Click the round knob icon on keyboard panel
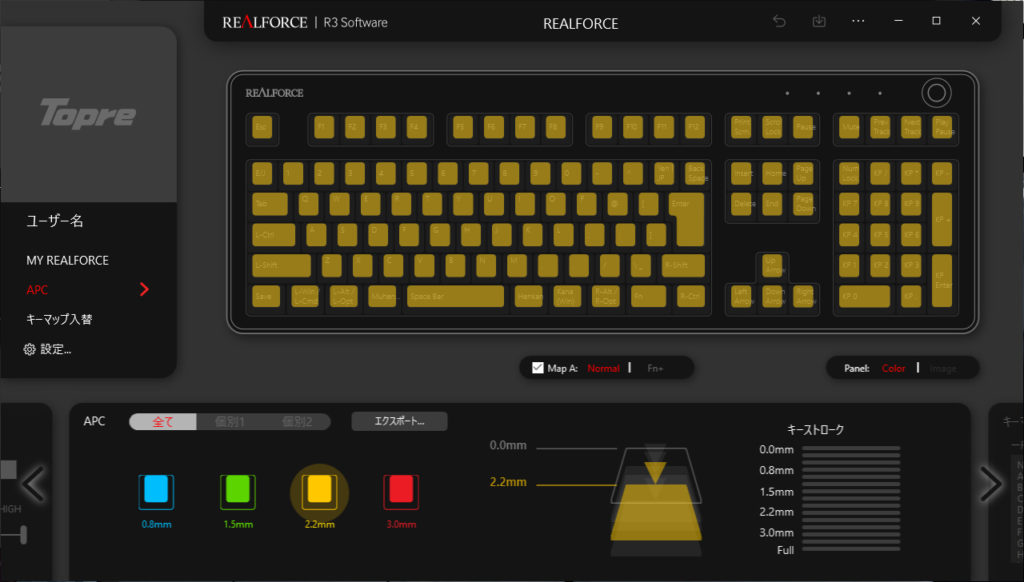The height and width of the screenshot is (582, 1024). tap(936, 93)
